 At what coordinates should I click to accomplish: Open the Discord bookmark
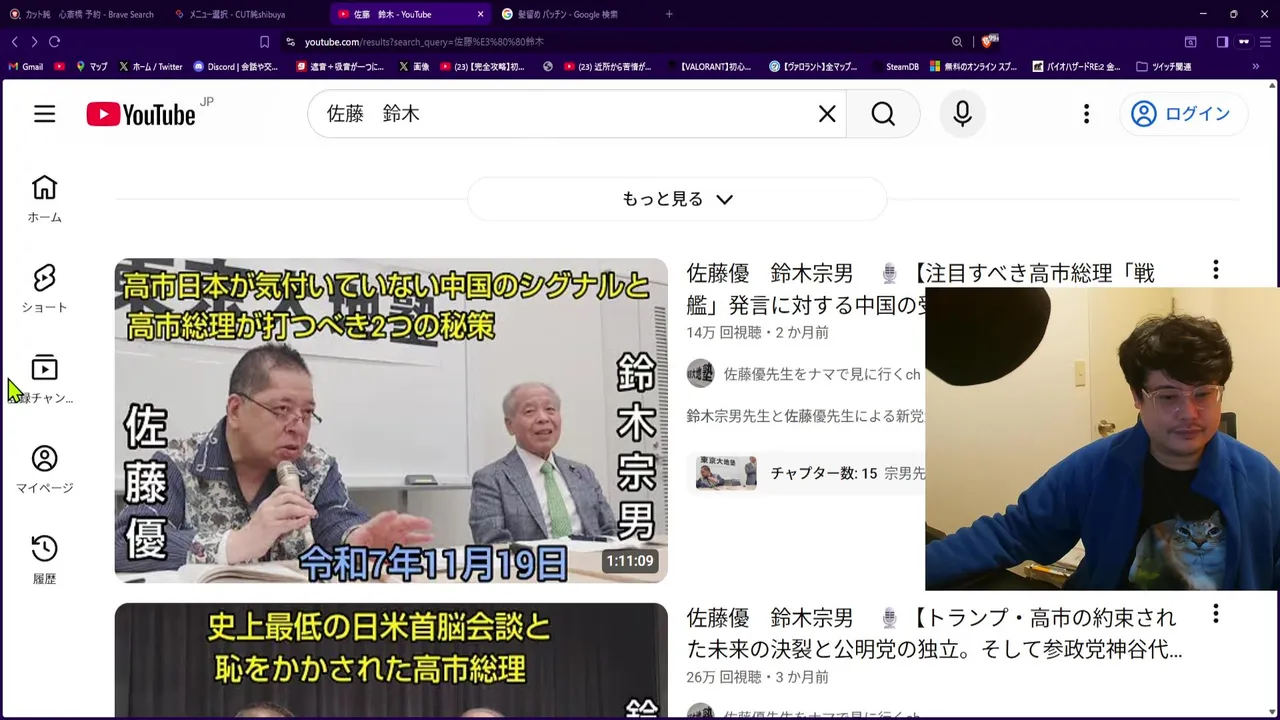[236, 67]
